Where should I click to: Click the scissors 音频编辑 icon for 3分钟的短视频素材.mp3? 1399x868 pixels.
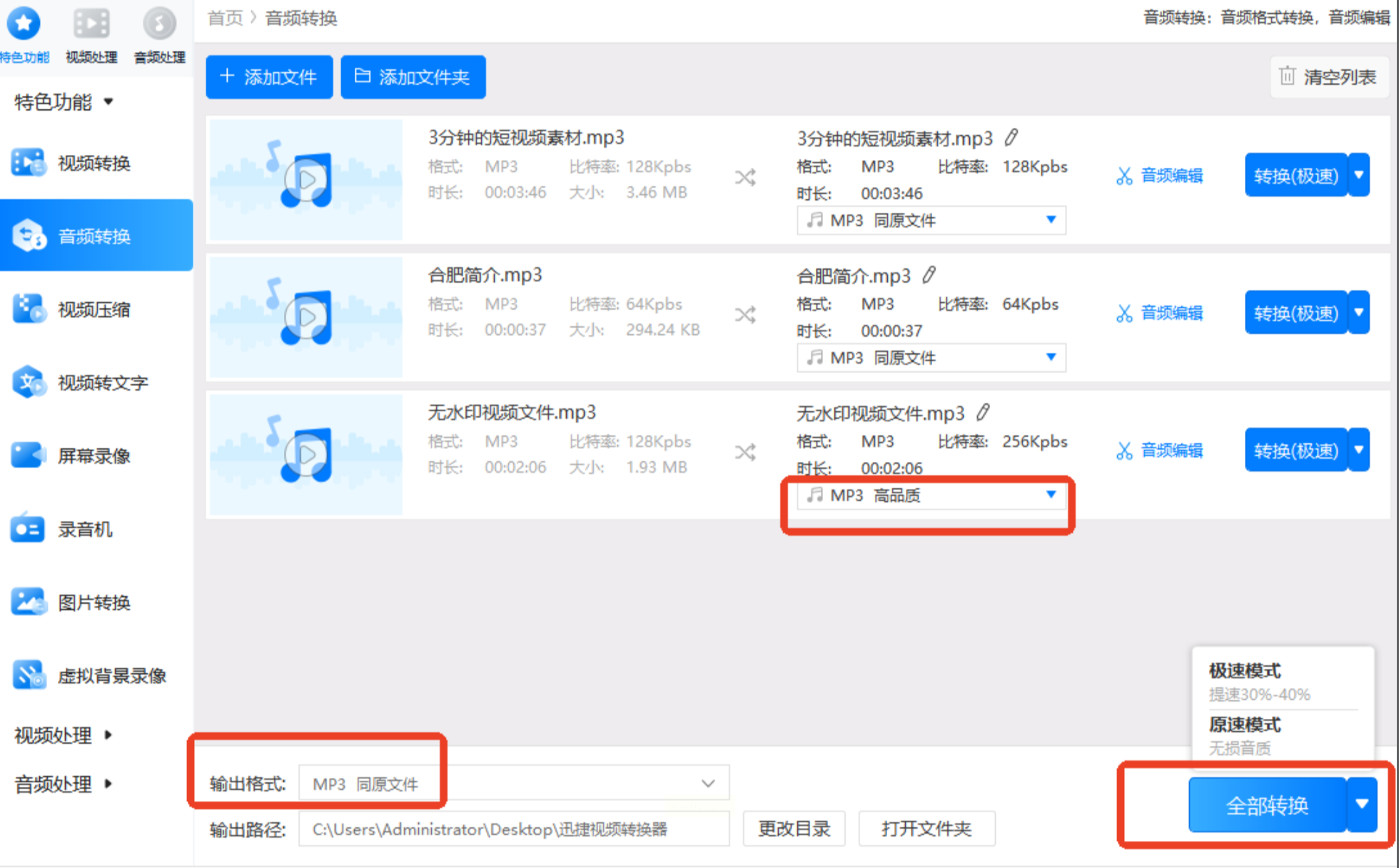[1124, 176]
